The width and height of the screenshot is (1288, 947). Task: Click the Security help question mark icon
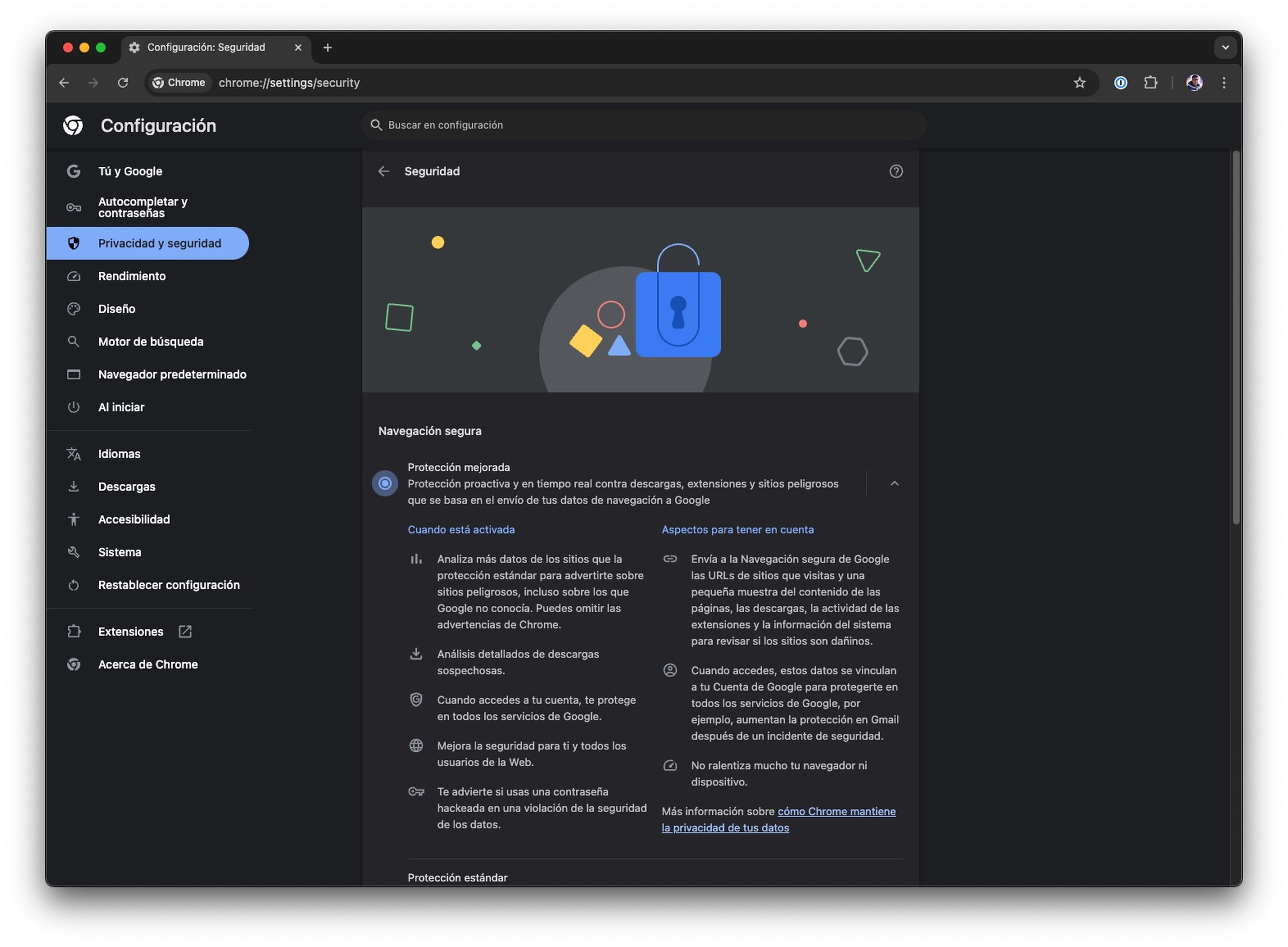(x=895, y=171)
